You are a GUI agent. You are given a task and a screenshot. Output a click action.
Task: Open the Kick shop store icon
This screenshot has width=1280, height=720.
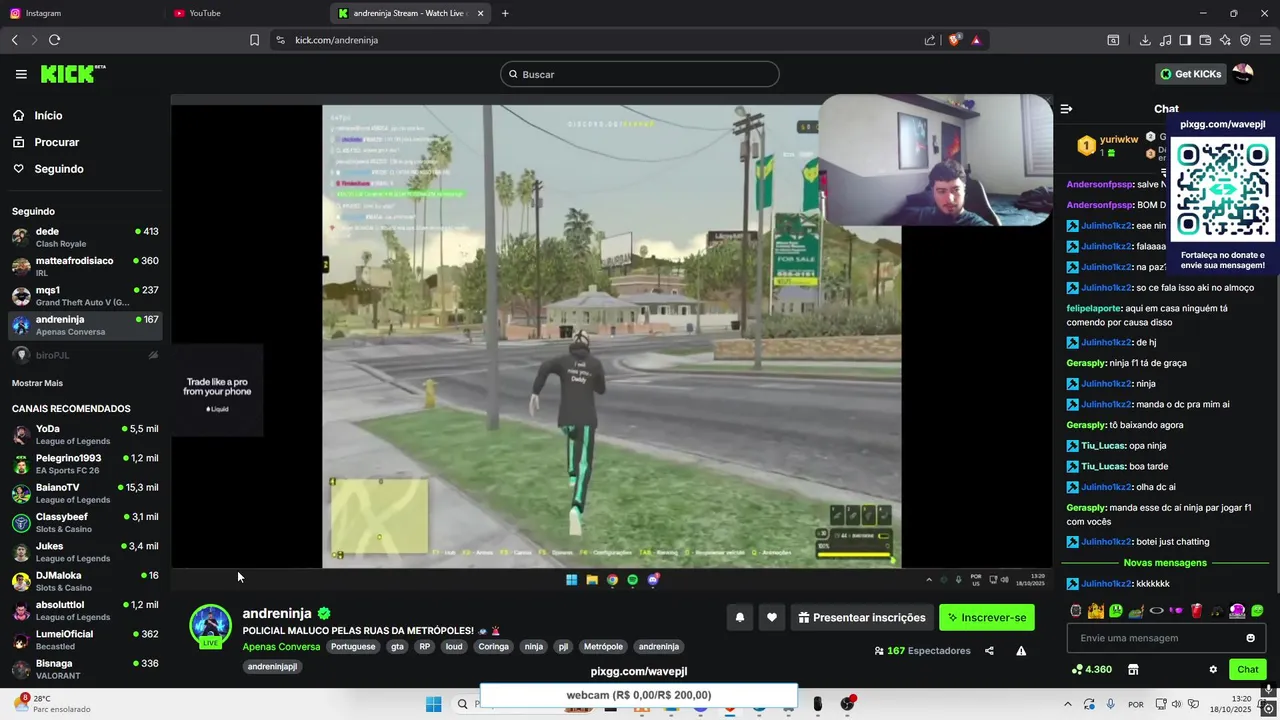(x=1133, y=670)
